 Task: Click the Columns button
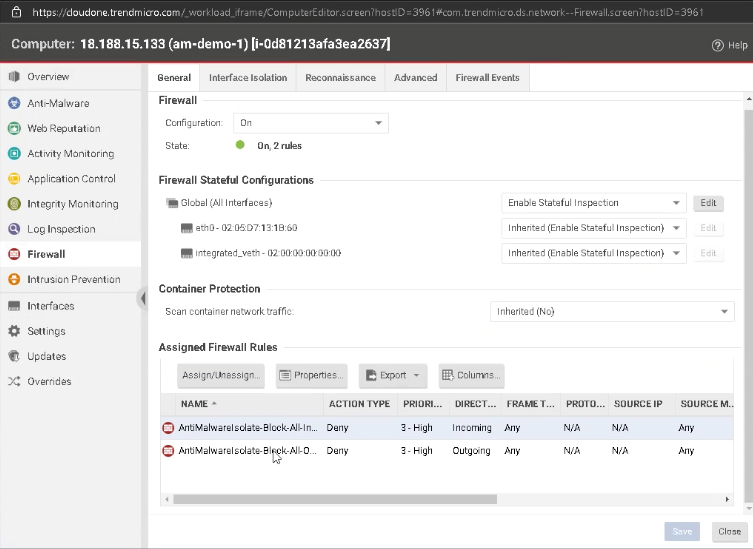click(x=472, y=375)
